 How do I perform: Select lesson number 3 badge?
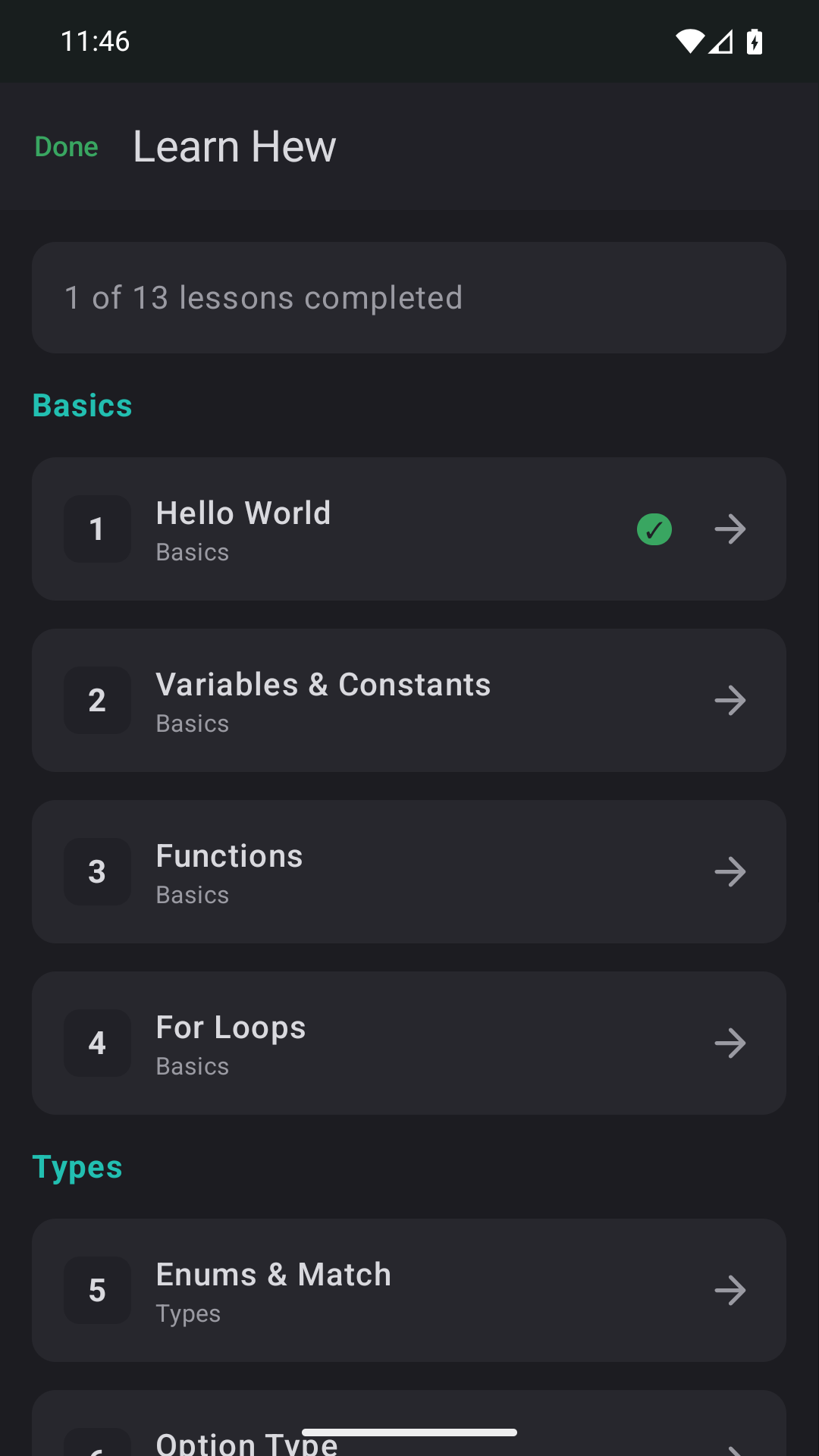point(97,872)
